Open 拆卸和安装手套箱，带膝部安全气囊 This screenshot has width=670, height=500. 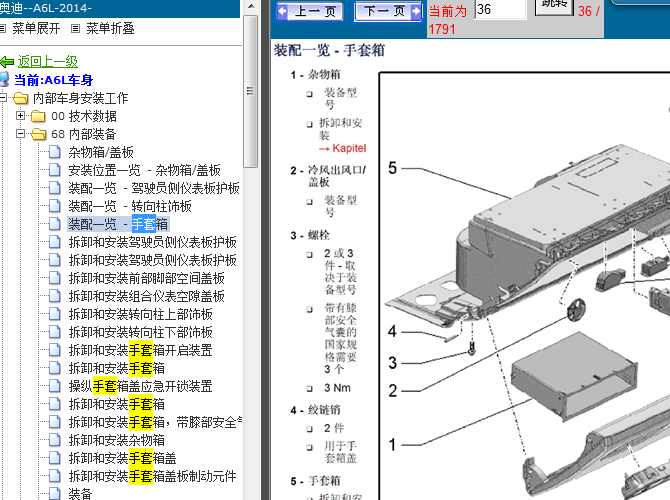click(155, 422)
